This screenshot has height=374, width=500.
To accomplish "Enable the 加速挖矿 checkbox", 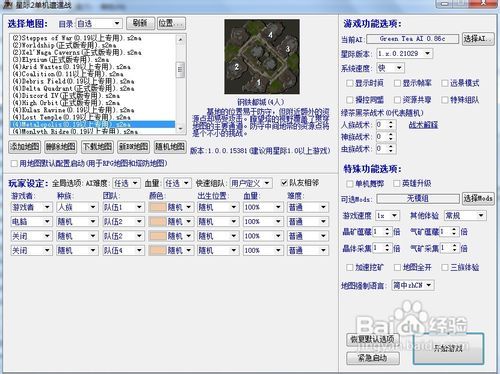I will click(350, 267).
